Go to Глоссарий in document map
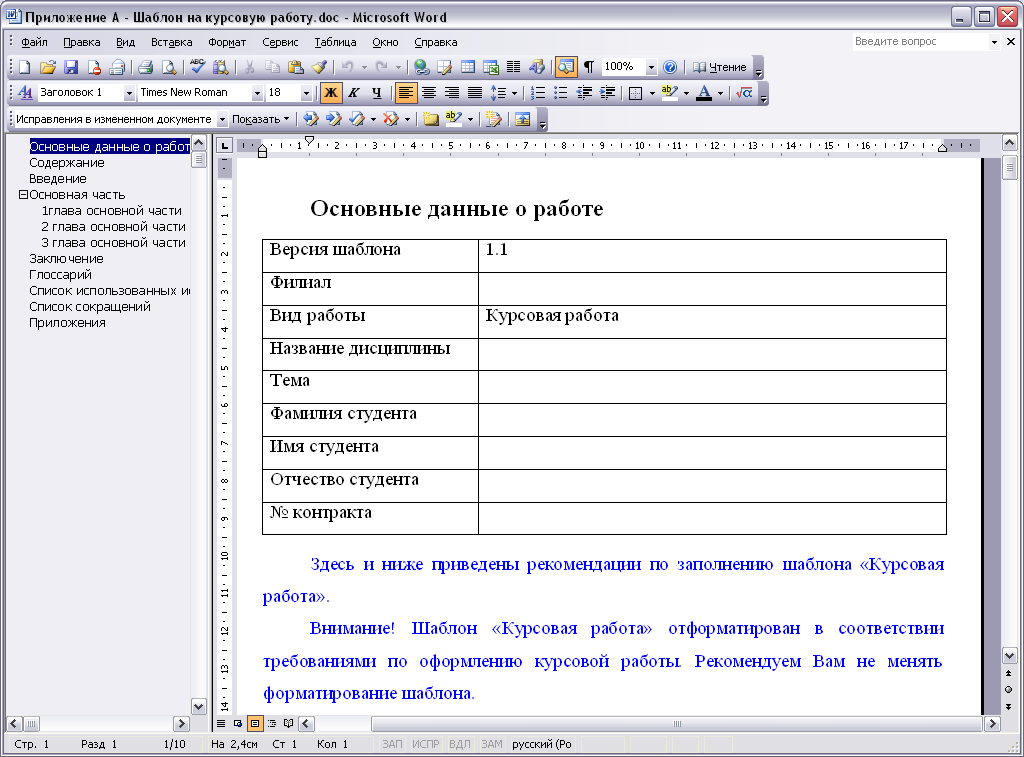The width and height of the screenshot is (1024, 757). pos(60,274)
